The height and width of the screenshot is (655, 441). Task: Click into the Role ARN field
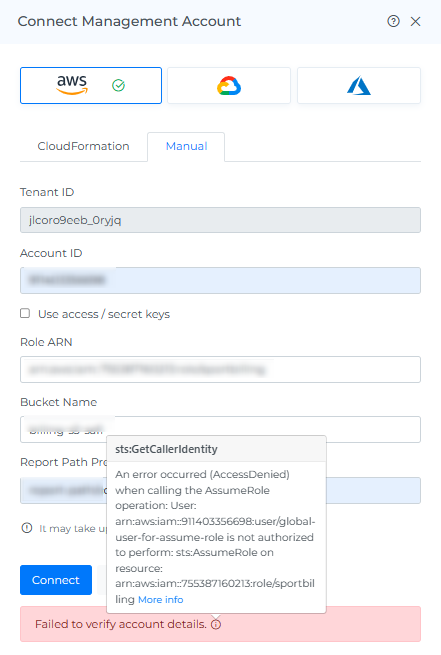coord(220,369)
